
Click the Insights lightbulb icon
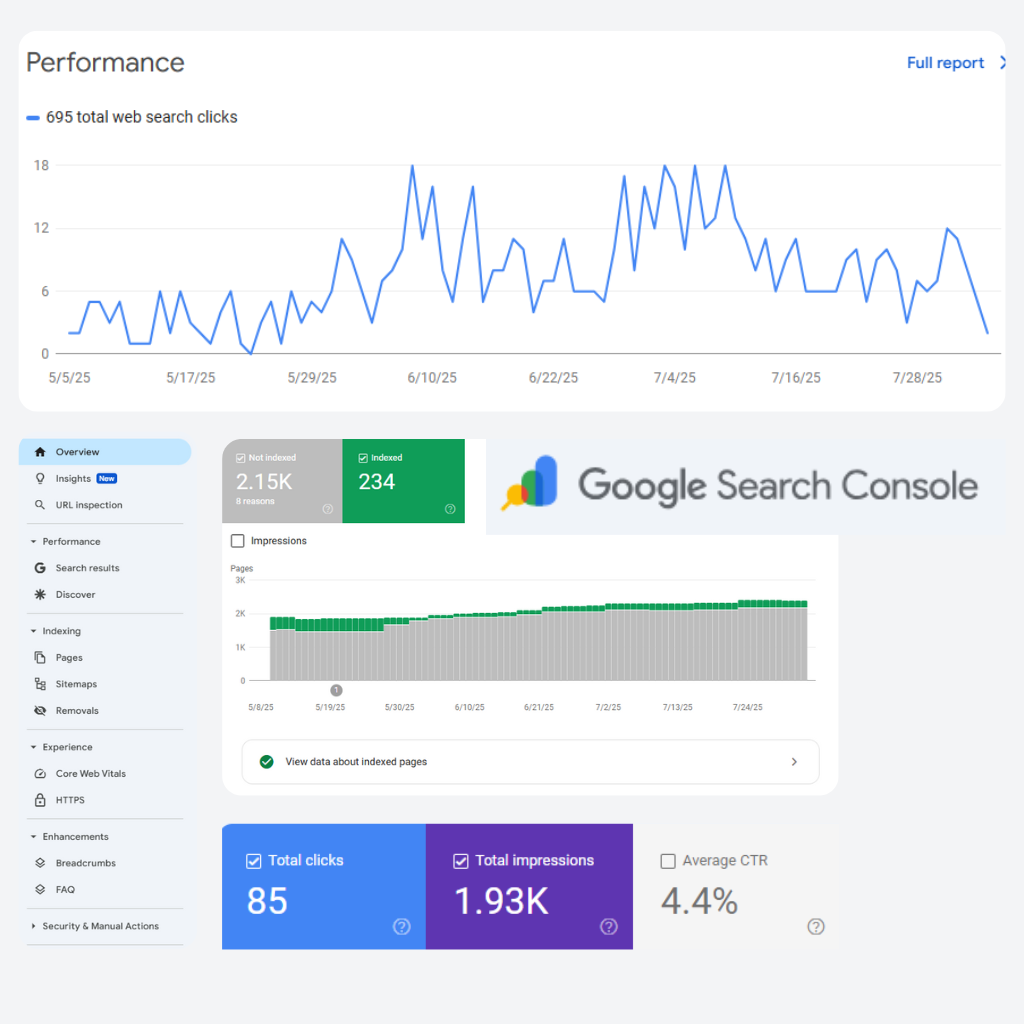pos(40,479)
